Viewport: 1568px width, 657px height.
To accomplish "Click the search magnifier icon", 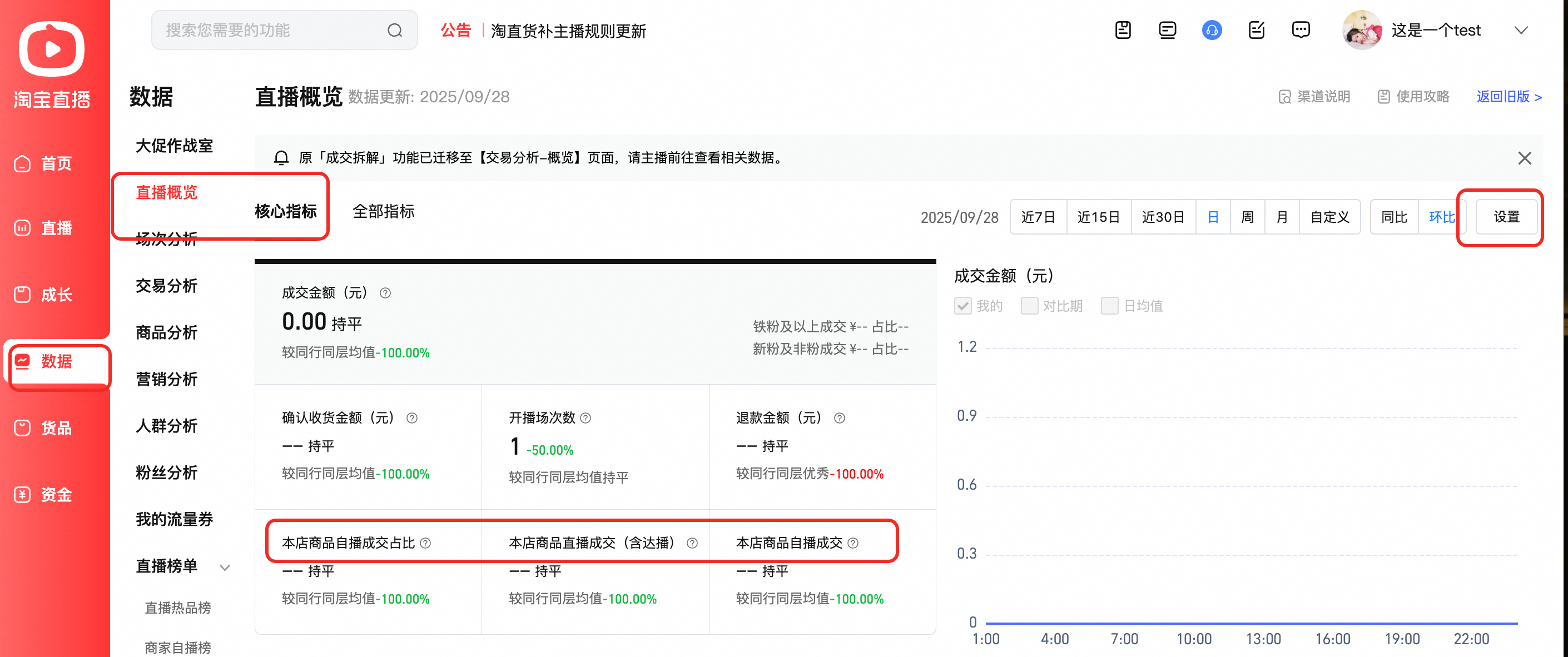I will point(395,31).
